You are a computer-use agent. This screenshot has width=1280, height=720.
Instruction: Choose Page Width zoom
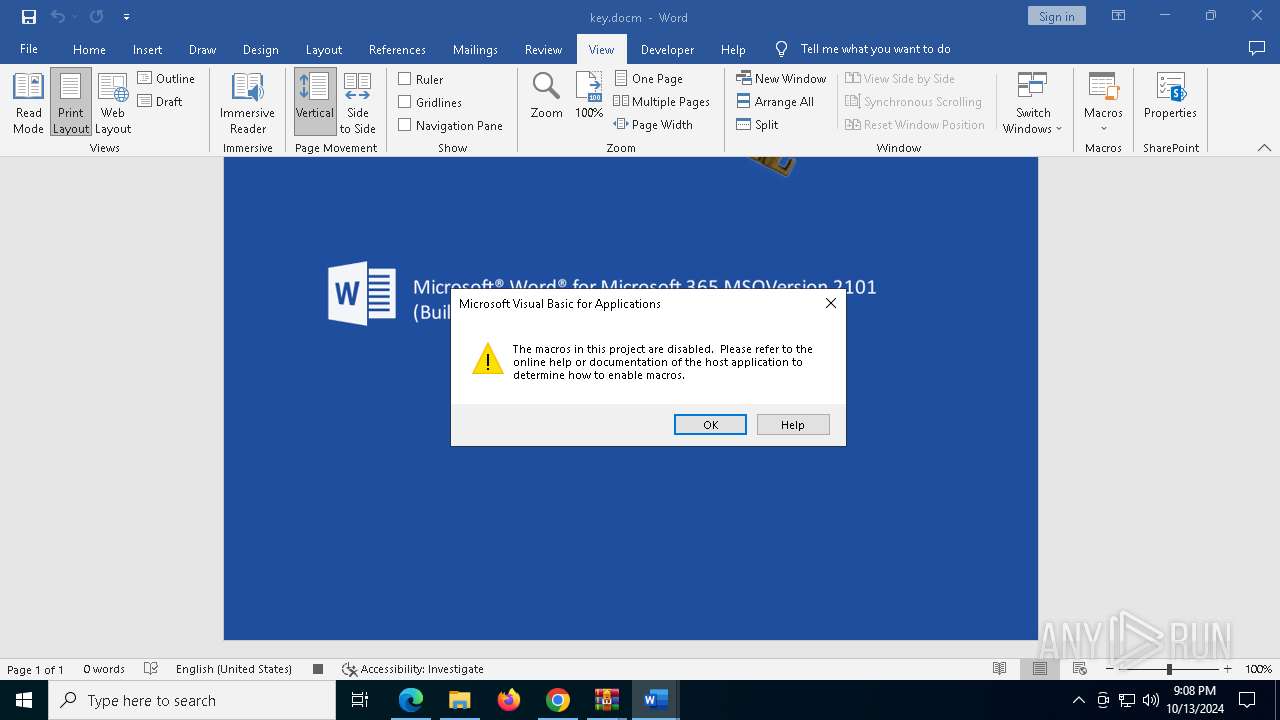tap(653, 124)
